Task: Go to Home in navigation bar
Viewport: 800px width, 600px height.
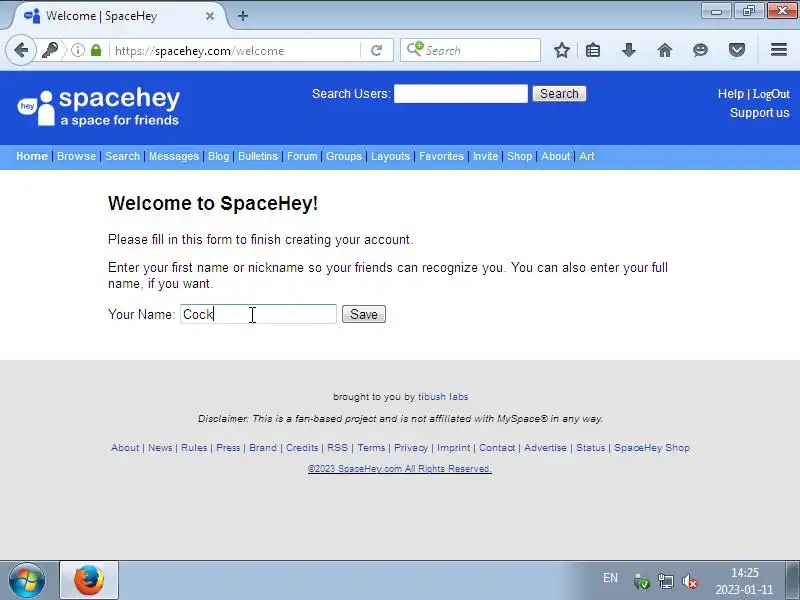Action: click(32, 156)
